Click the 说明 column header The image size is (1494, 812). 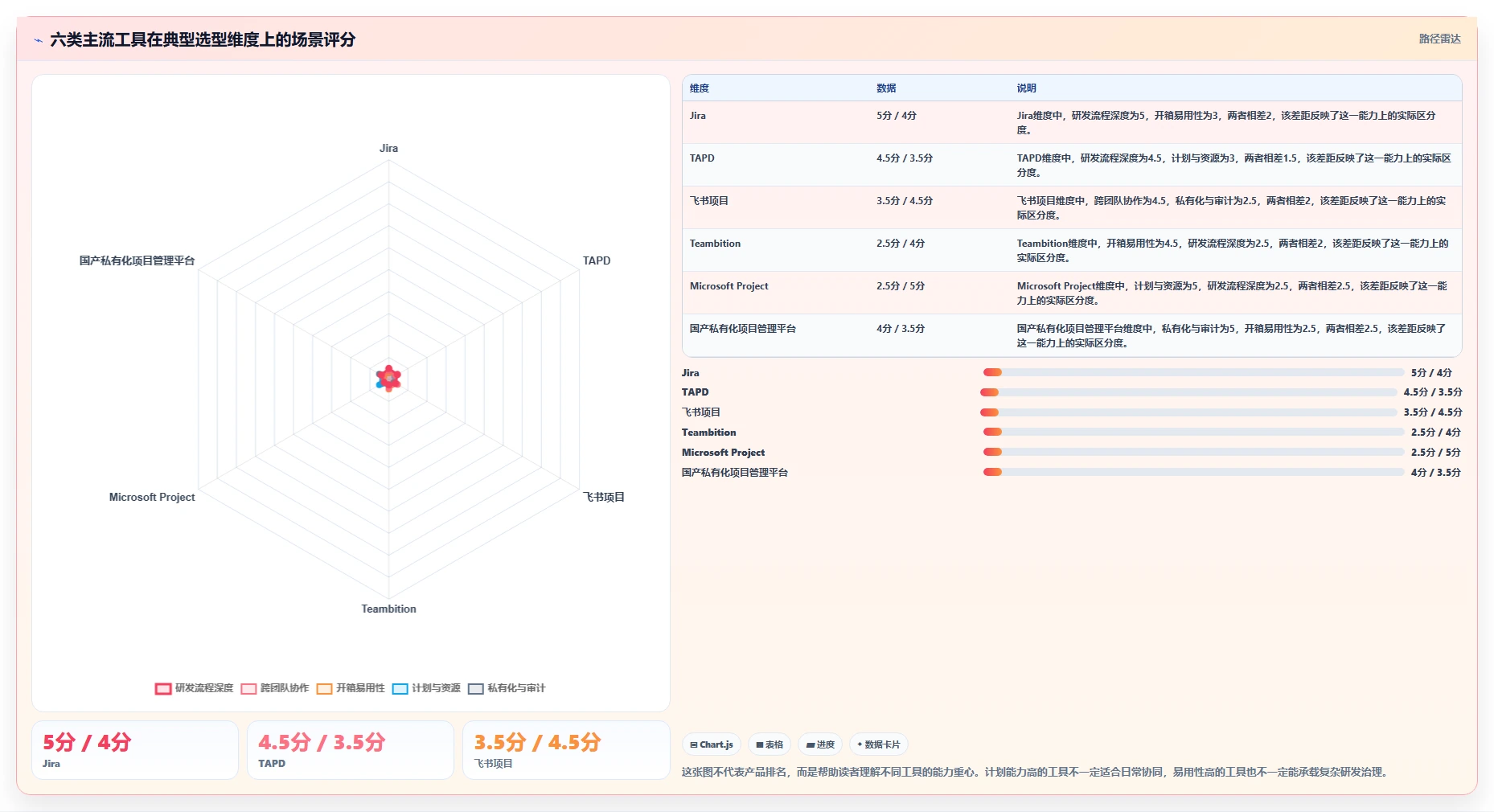click(x=1026, y=88)
